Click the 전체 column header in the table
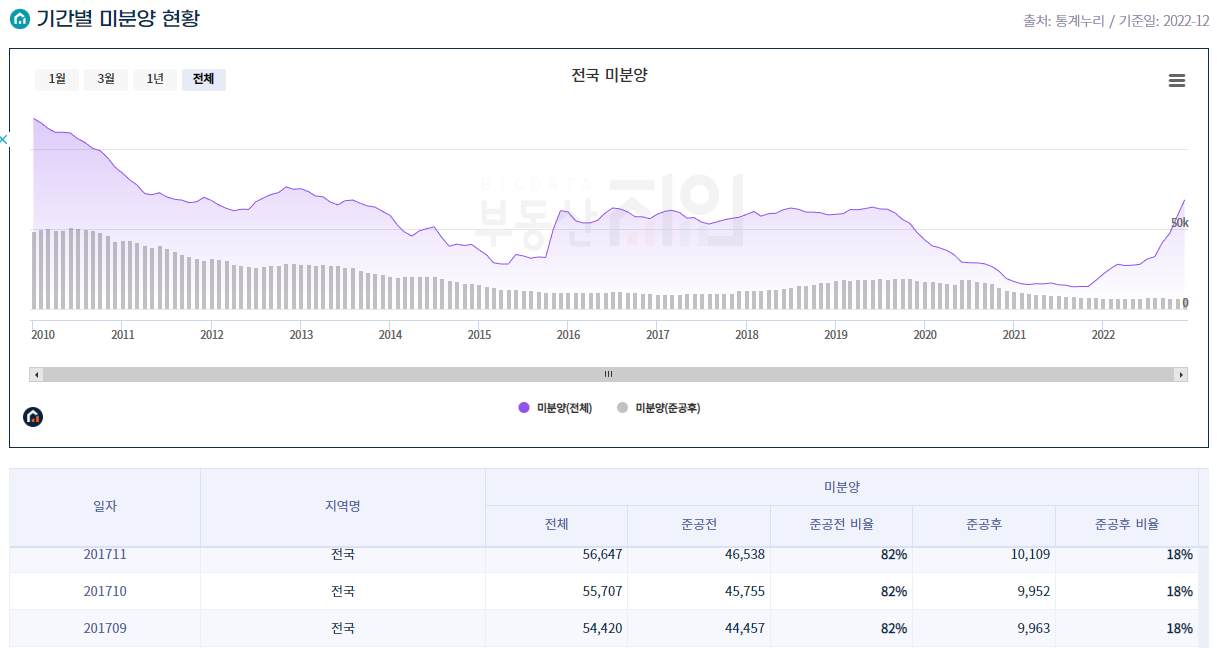 554,525
